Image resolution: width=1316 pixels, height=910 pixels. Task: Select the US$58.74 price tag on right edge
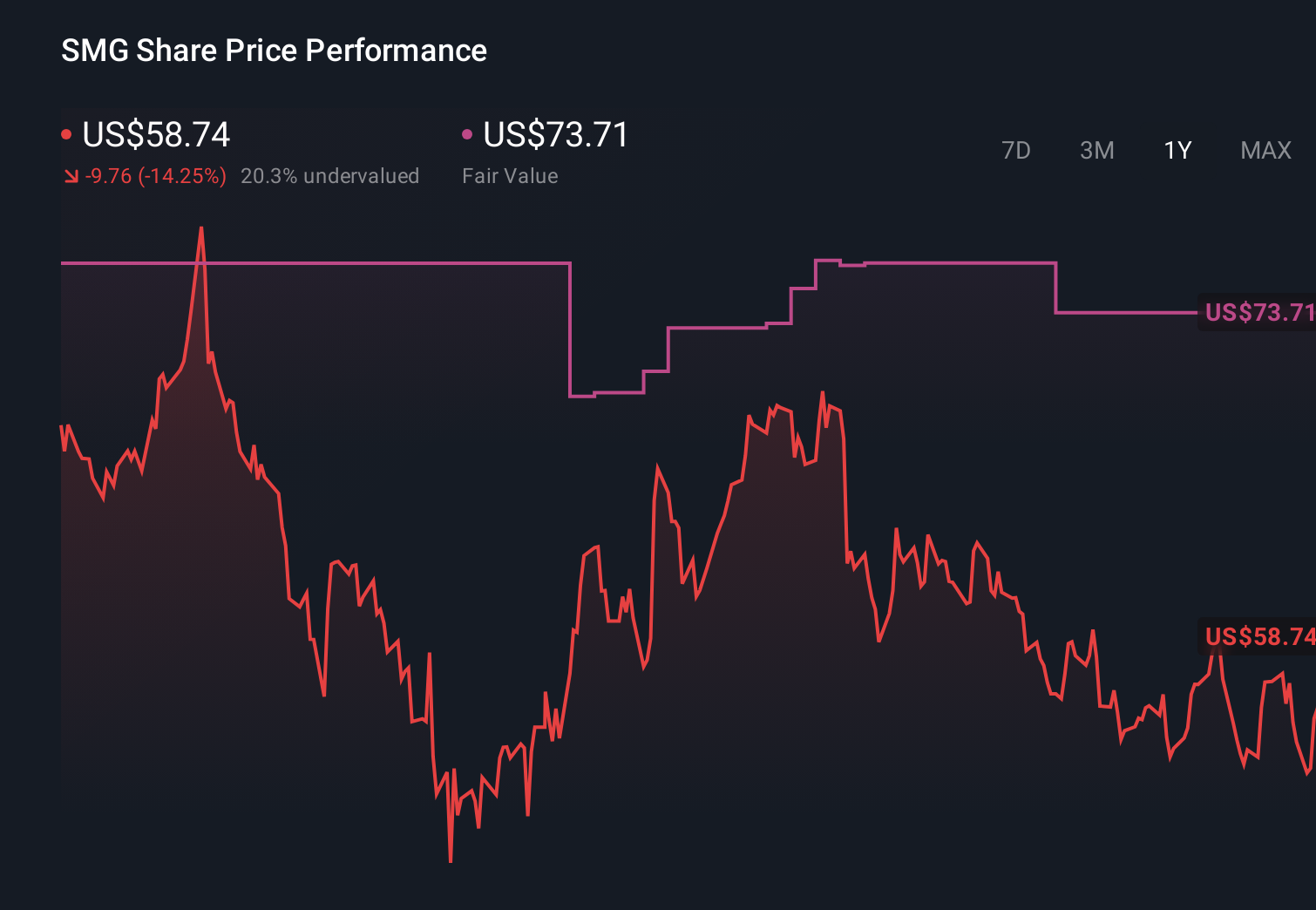tap(1258, 638)
